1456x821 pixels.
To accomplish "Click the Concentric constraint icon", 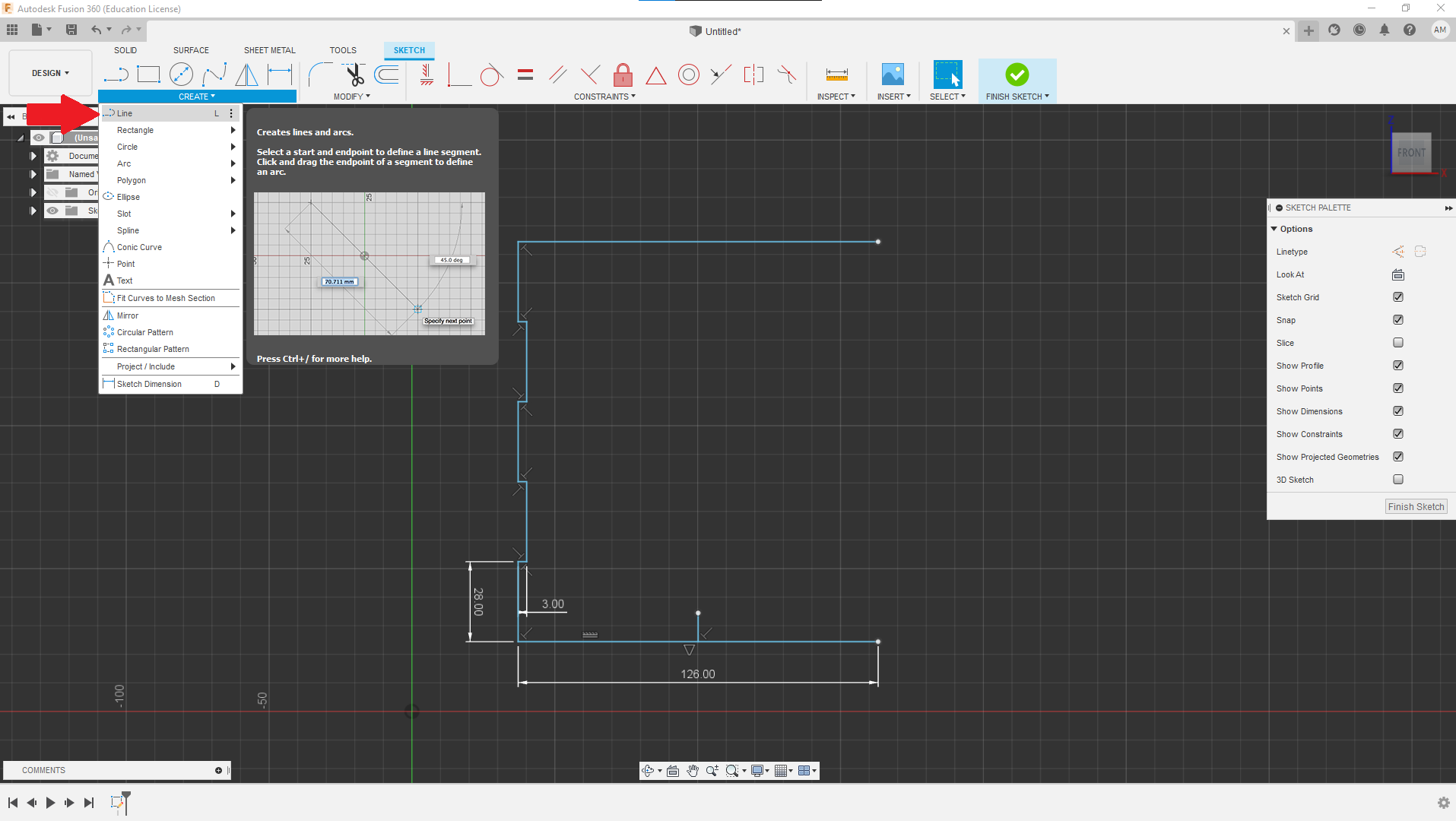I will [688, 74].
